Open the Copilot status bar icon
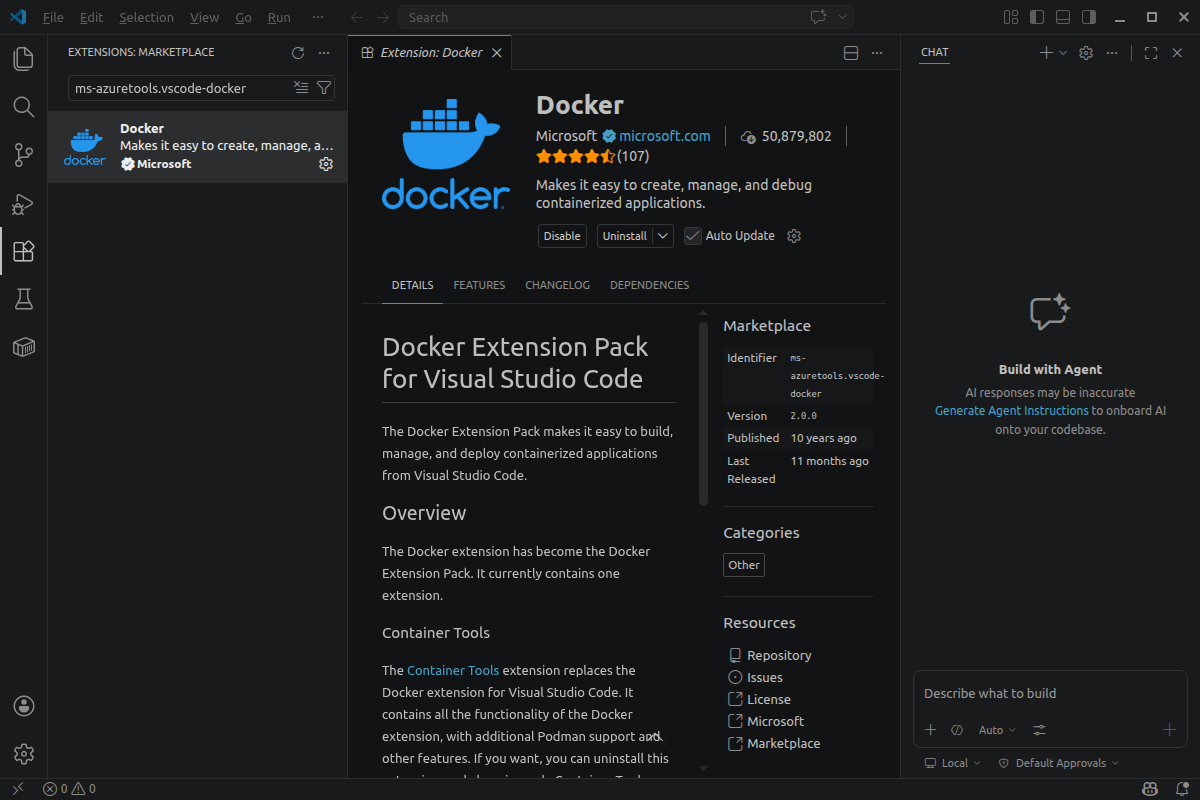This screenshot has height=800, width=1200. tap(1150, 789)
